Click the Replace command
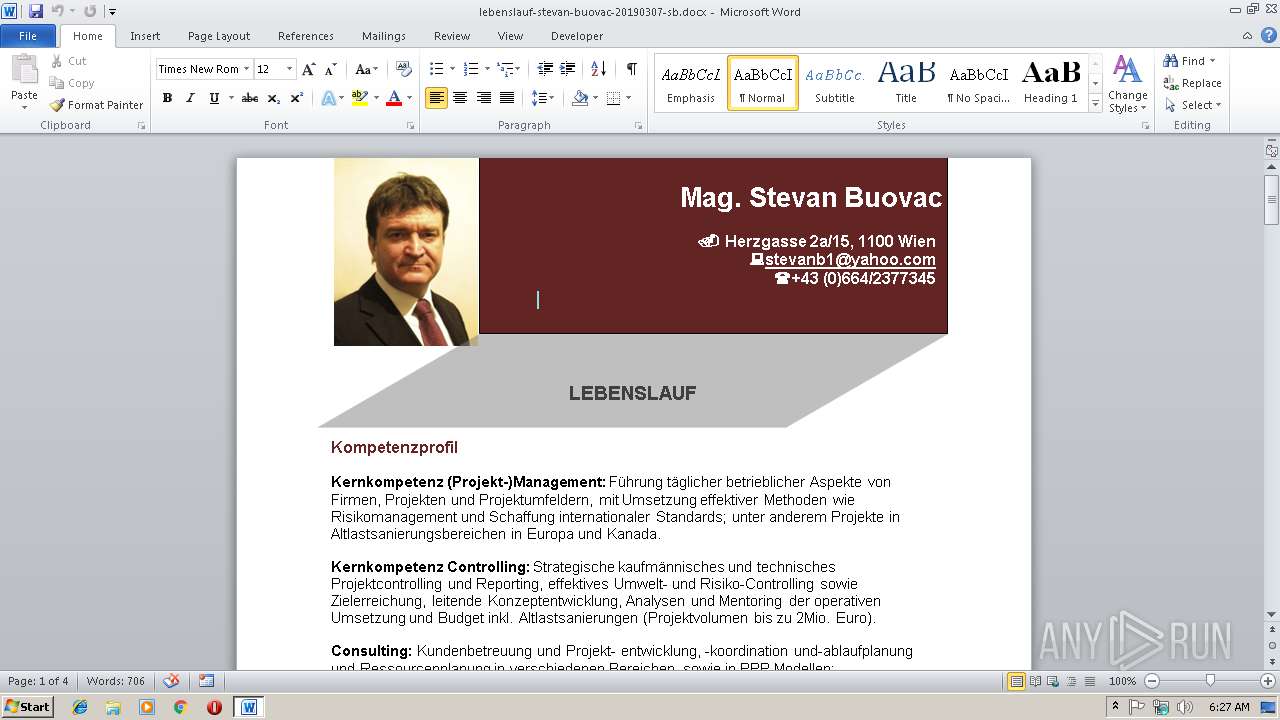 point(1192,83)
